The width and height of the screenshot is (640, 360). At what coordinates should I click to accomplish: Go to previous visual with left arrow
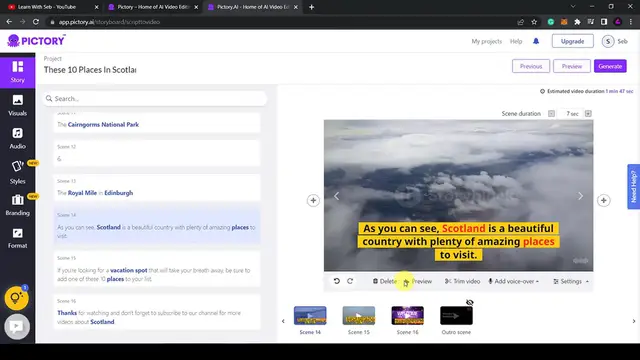pos(337,196)
